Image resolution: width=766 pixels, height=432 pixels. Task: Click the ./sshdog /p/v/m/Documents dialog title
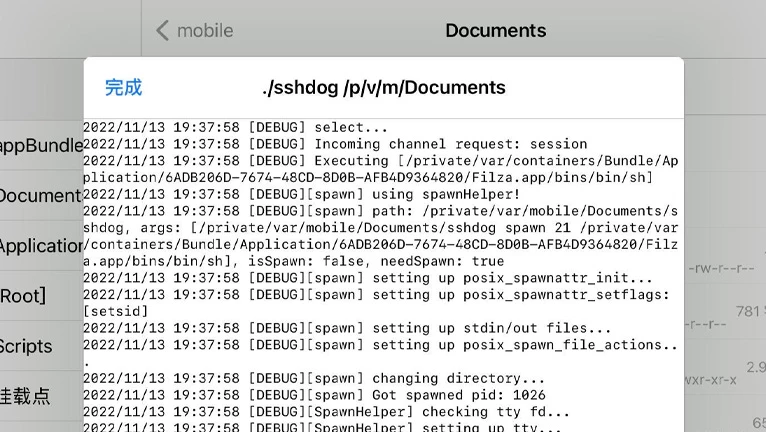point(383,87)
